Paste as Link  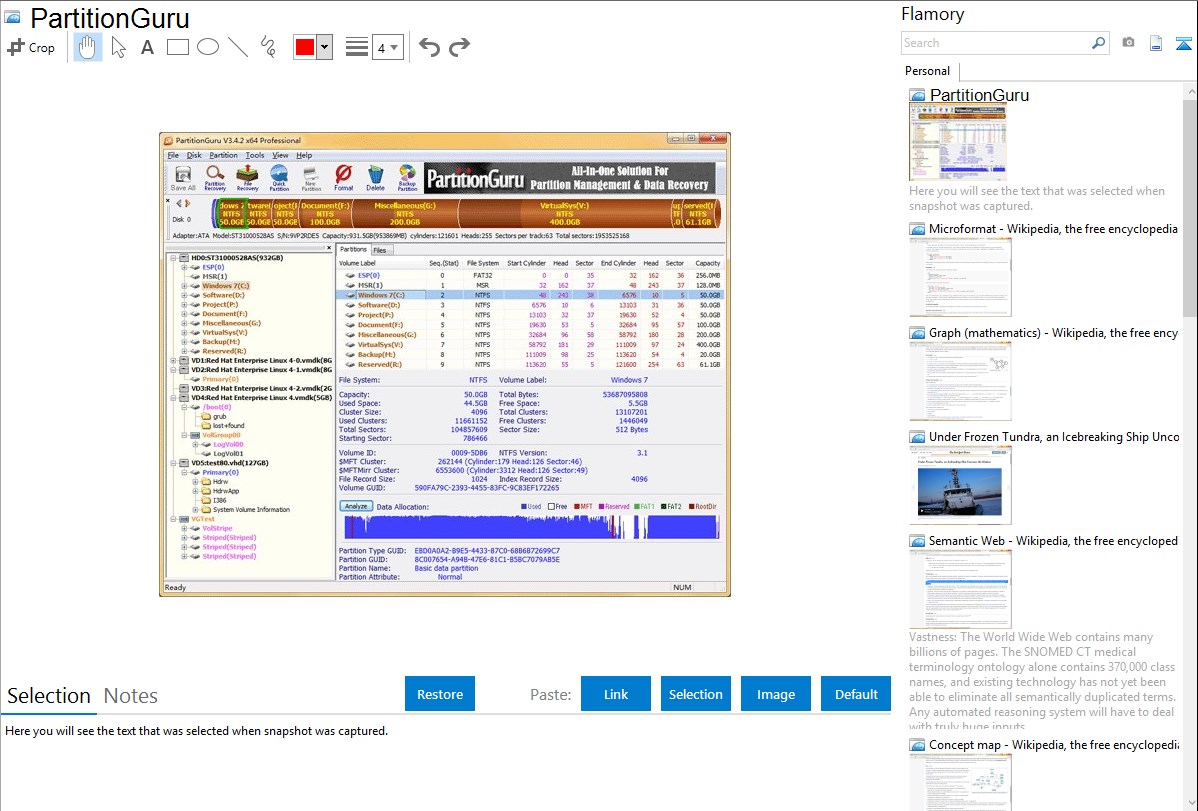click(x=616, y=694)
